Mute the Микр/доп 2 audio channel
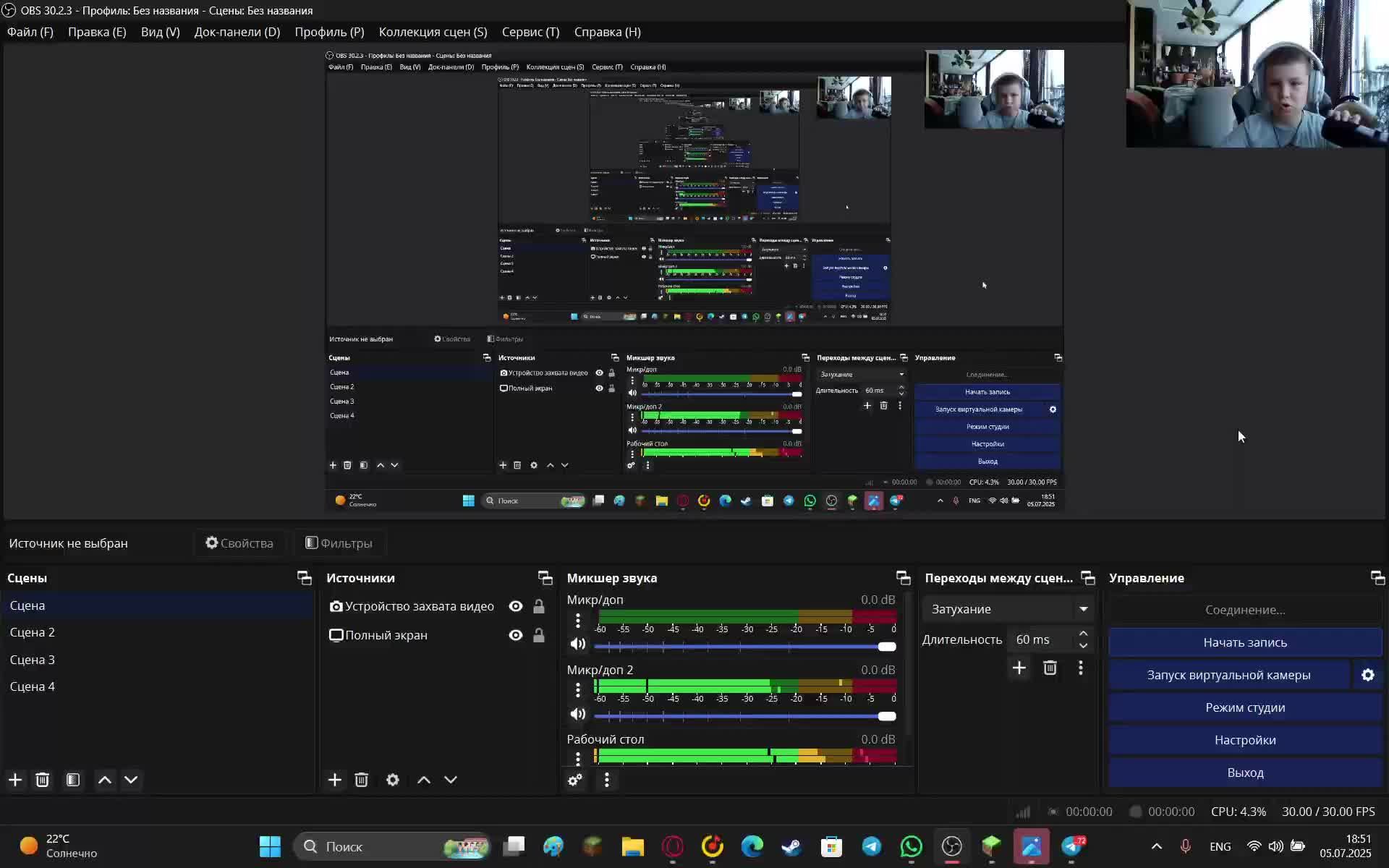Image resolution: width=1389 pixels, height=868 pixels. click(x=578, y=714)
